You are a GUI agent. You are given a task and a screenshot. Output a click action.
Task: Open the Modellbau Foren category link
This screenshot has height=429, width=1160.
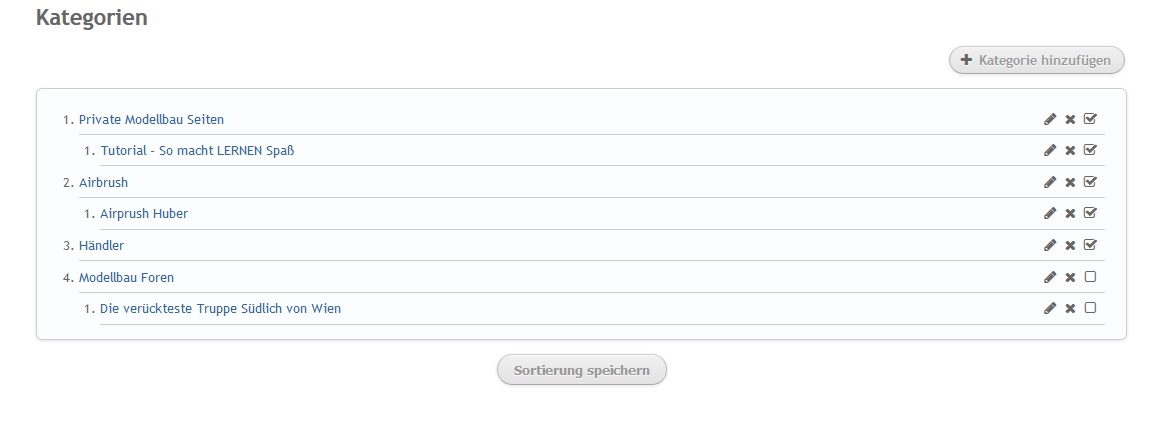pos(126,277)
